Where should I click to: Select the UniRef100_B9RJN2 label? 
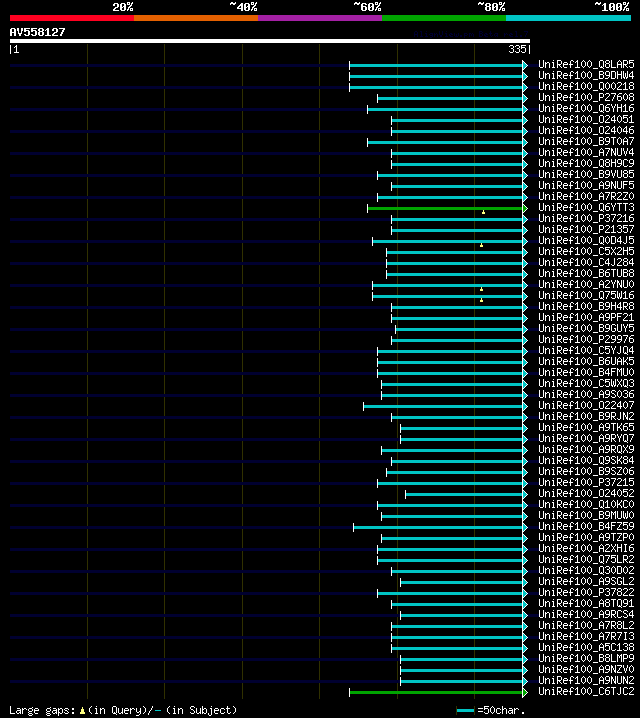586,416
